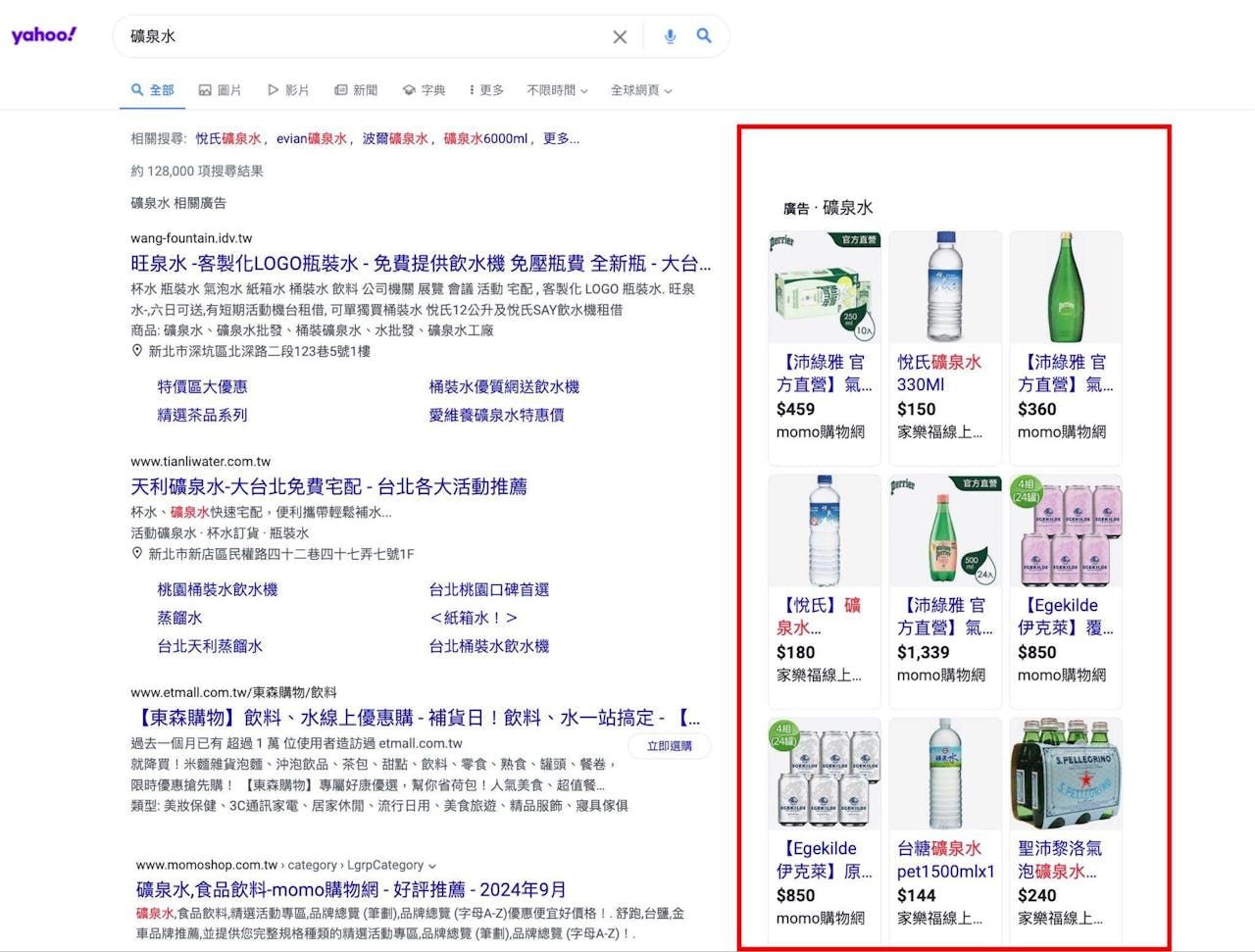The width and height of the screenshot is (1255, 952).
Task: Select the 全部 tab
Action: click(x=153, y=90)
